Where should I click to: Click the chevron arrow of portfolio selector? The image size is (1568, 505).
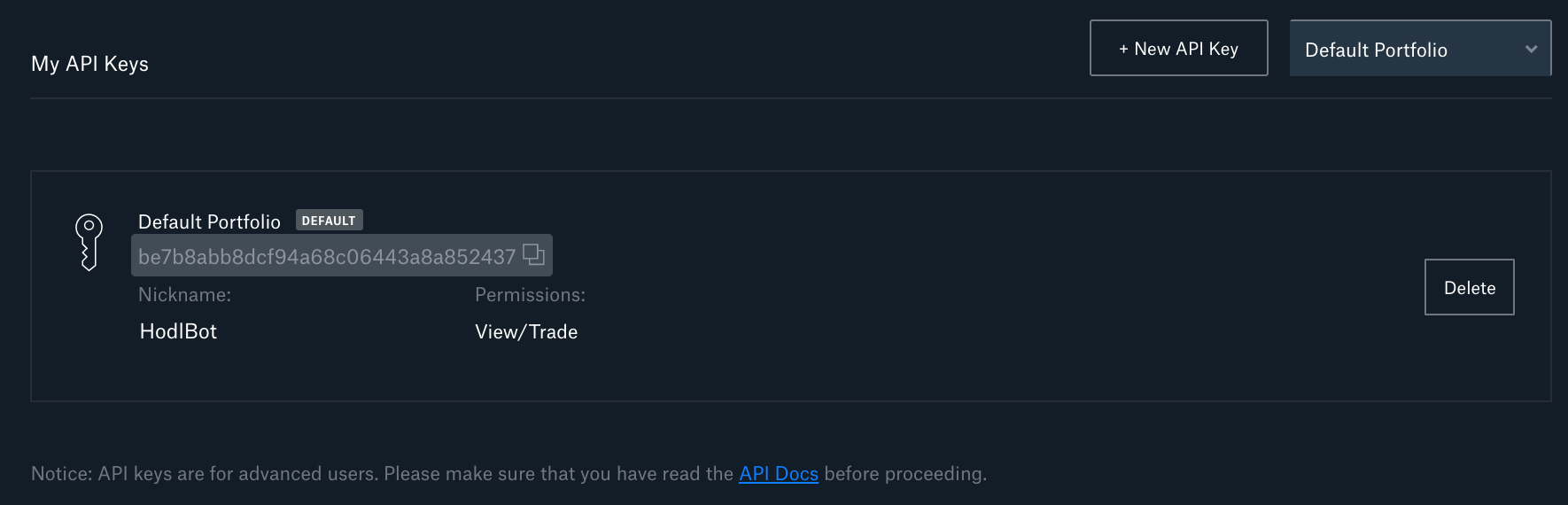click(1531, 50)
